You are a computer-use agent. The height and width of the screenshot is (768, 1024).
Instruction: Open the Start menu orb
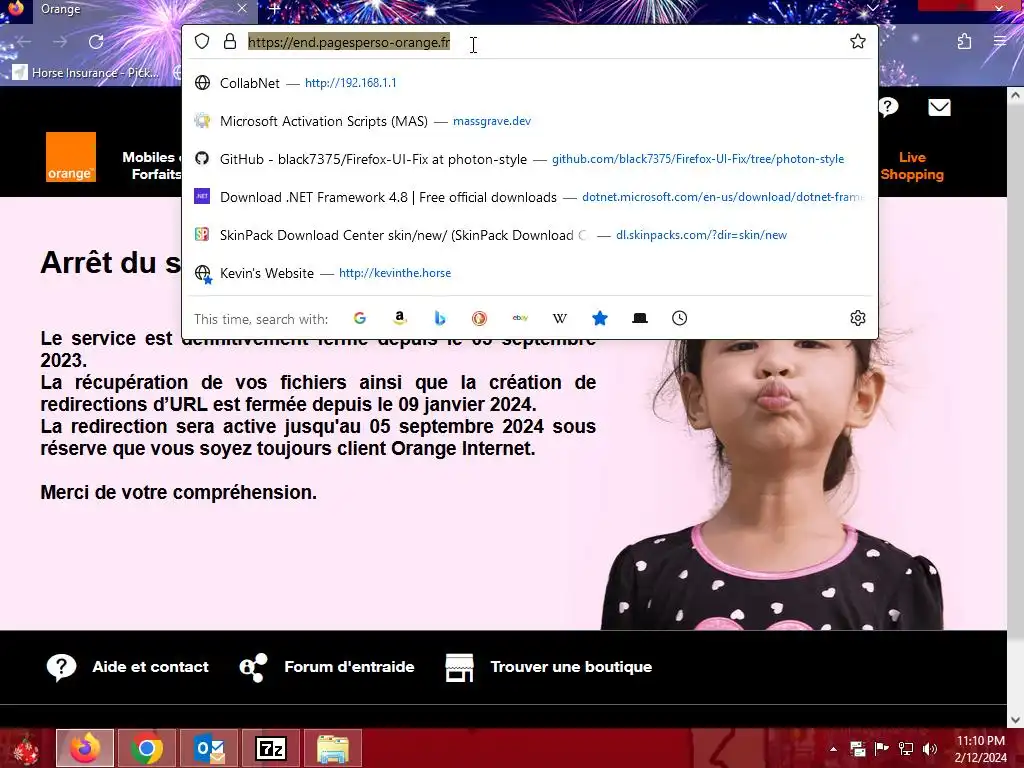pyautogui.click(x=25, y=748)
